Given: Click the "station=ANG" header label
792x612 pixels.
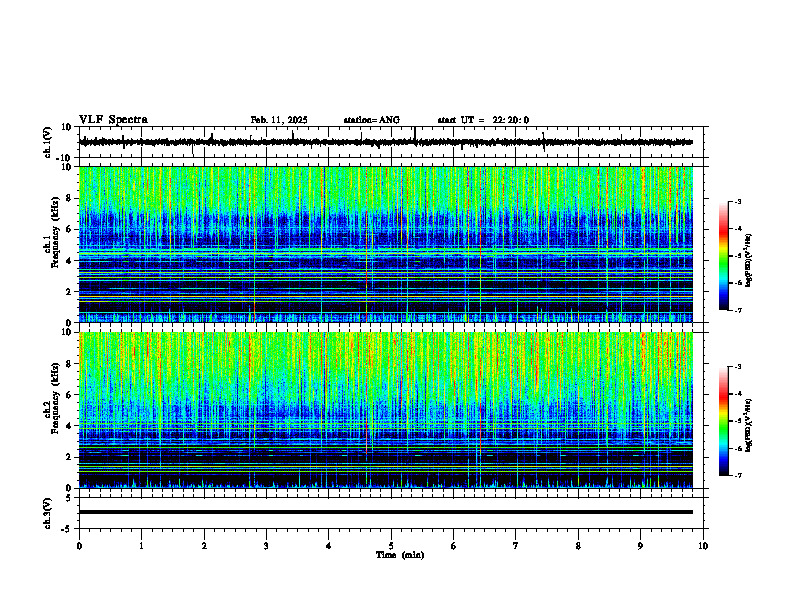Looking at the screenshot, I should [x=372, y=120].
